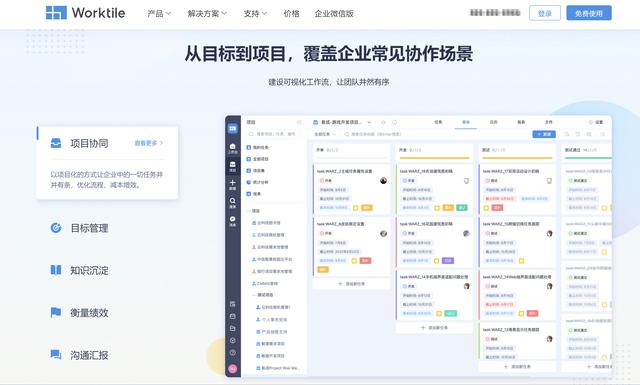Click the pink user avatar in dark sidebar
The height and width of the screenshot is (385, 640).
(x=233, y=369)
